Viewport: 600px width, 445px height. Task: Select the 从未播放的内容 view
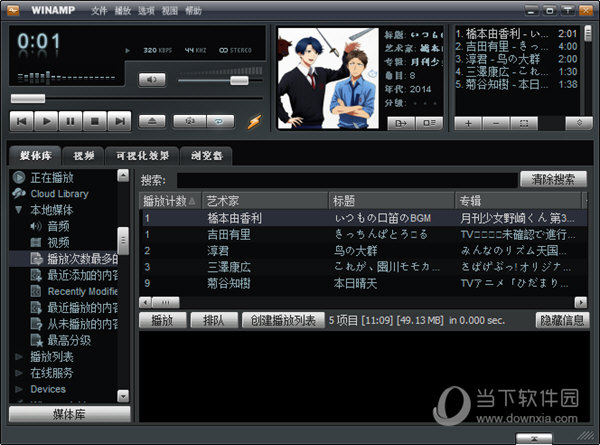(x=74, y=324)
